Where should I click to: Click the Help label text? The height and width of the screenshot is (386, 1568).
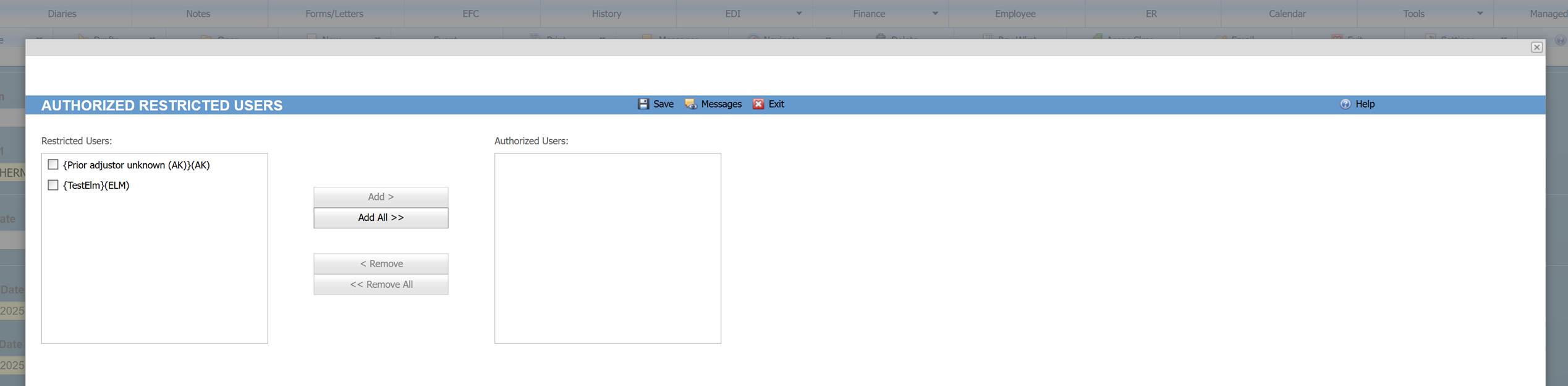1365,104
